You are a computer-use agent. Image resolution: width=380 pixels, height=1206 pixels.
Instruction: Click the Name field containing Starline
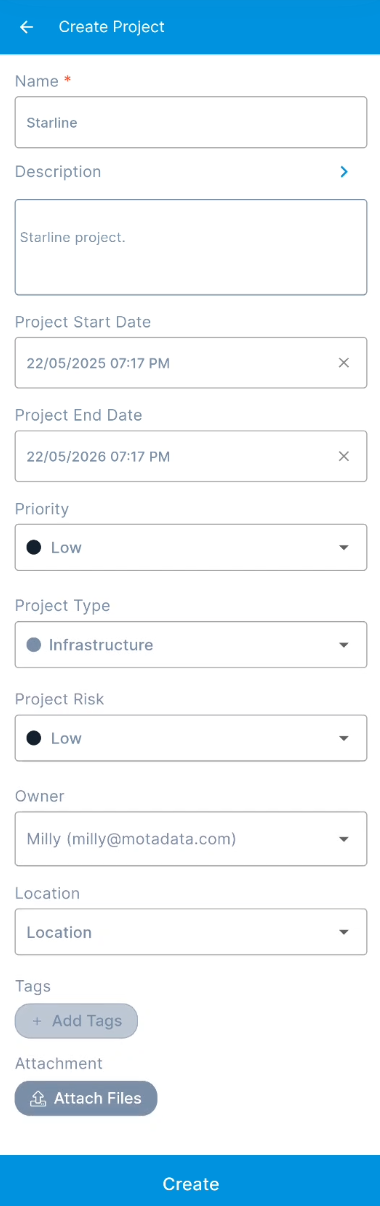pos(191,122)
